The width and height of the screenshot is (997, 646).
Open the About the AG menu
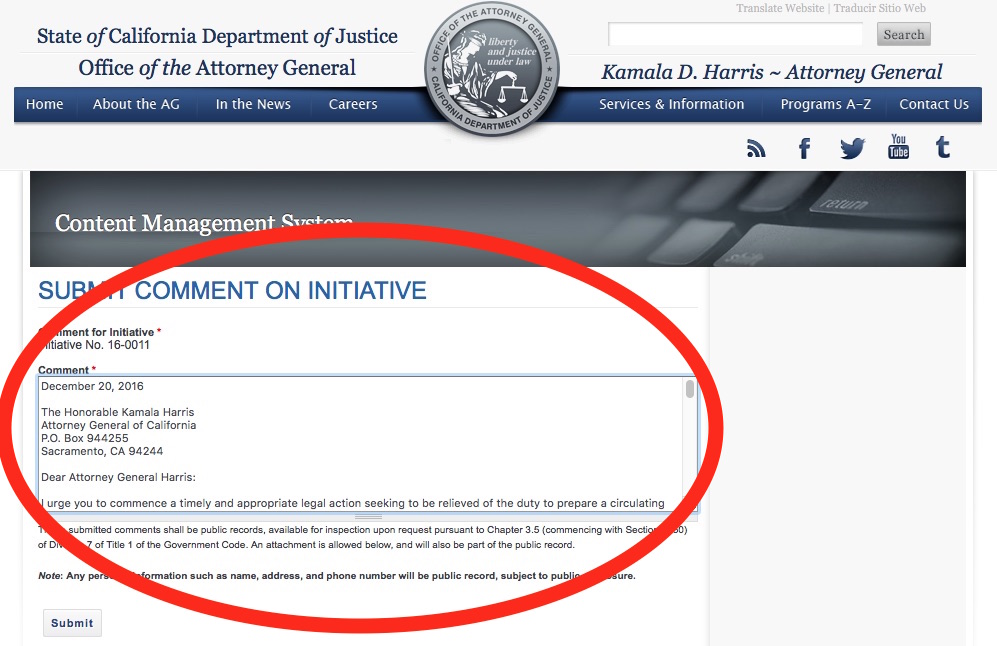(136, 104)
